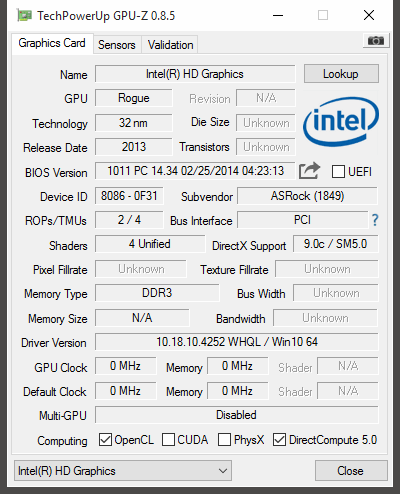Click the BIOS export share icon

(x=309, y=171)
